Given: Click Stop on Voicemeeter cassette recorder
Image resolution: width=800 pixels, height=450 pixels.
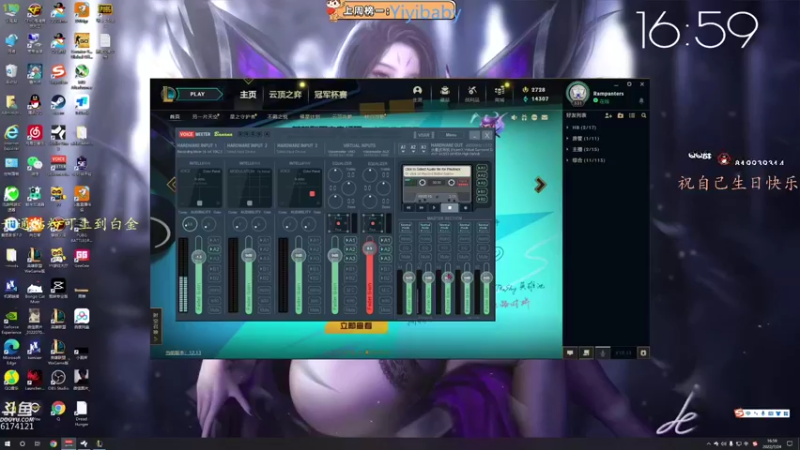Looking at the screenshot, I should point(449,208).
